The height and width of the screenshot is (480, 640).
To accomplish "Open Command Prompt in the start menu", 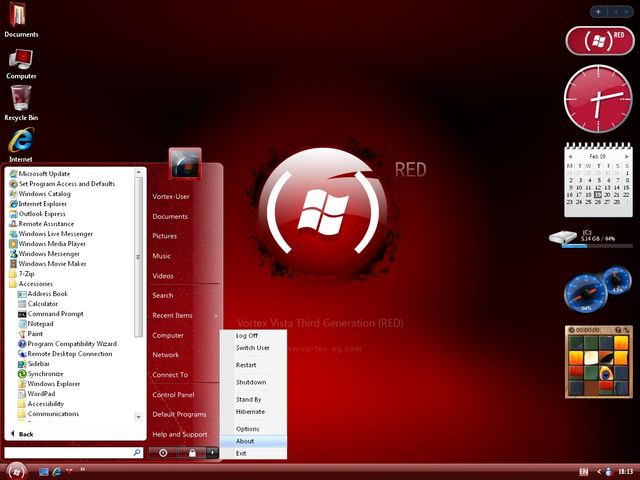I will 54,314.
